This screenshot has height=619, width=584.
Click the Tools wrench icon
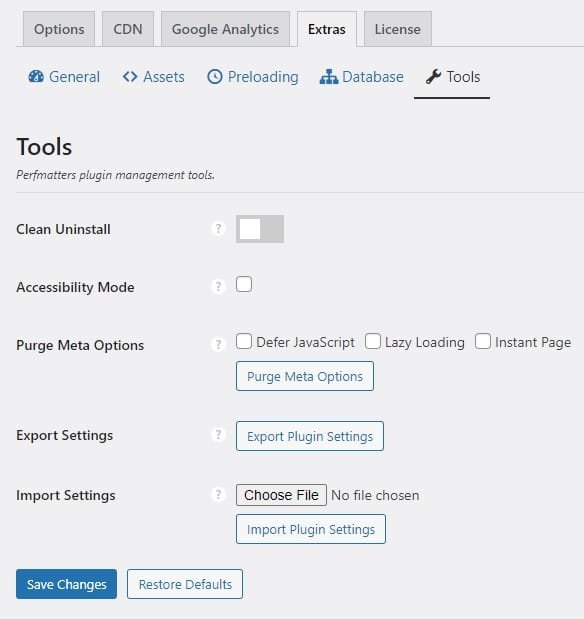coord(433,77)
